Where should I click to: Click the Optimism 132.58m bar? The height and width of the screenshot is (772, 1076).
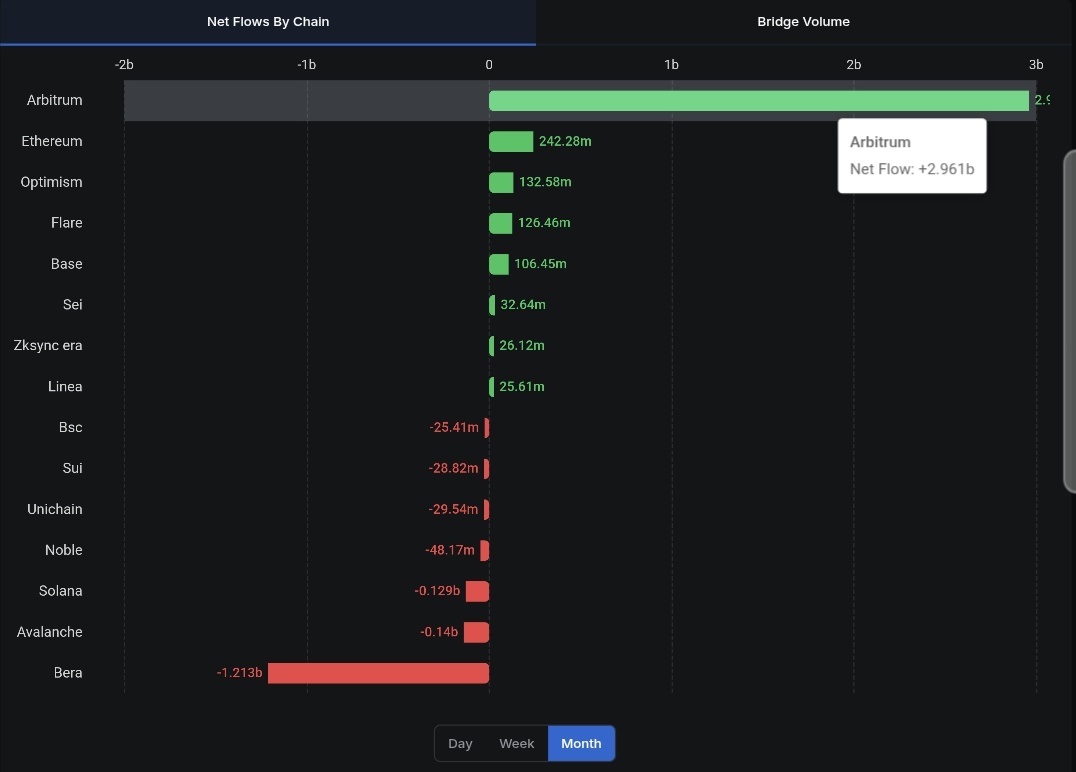[501, 183]
